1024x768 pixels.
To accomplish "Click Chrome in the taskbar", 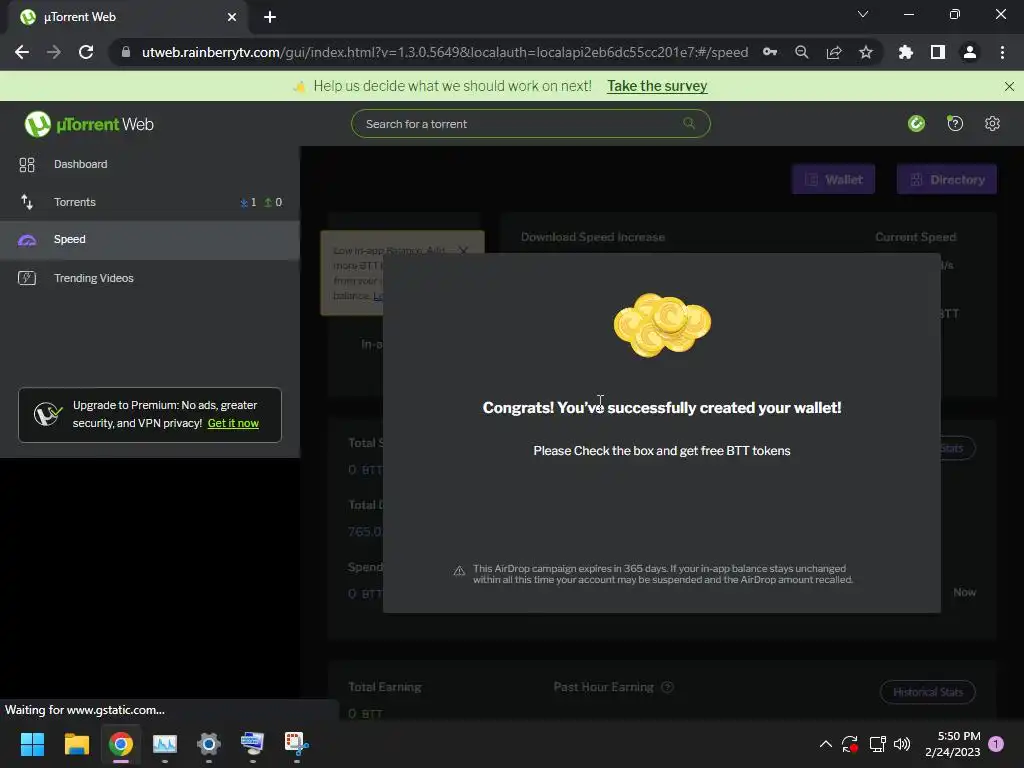I will click(x=121, y=744).
